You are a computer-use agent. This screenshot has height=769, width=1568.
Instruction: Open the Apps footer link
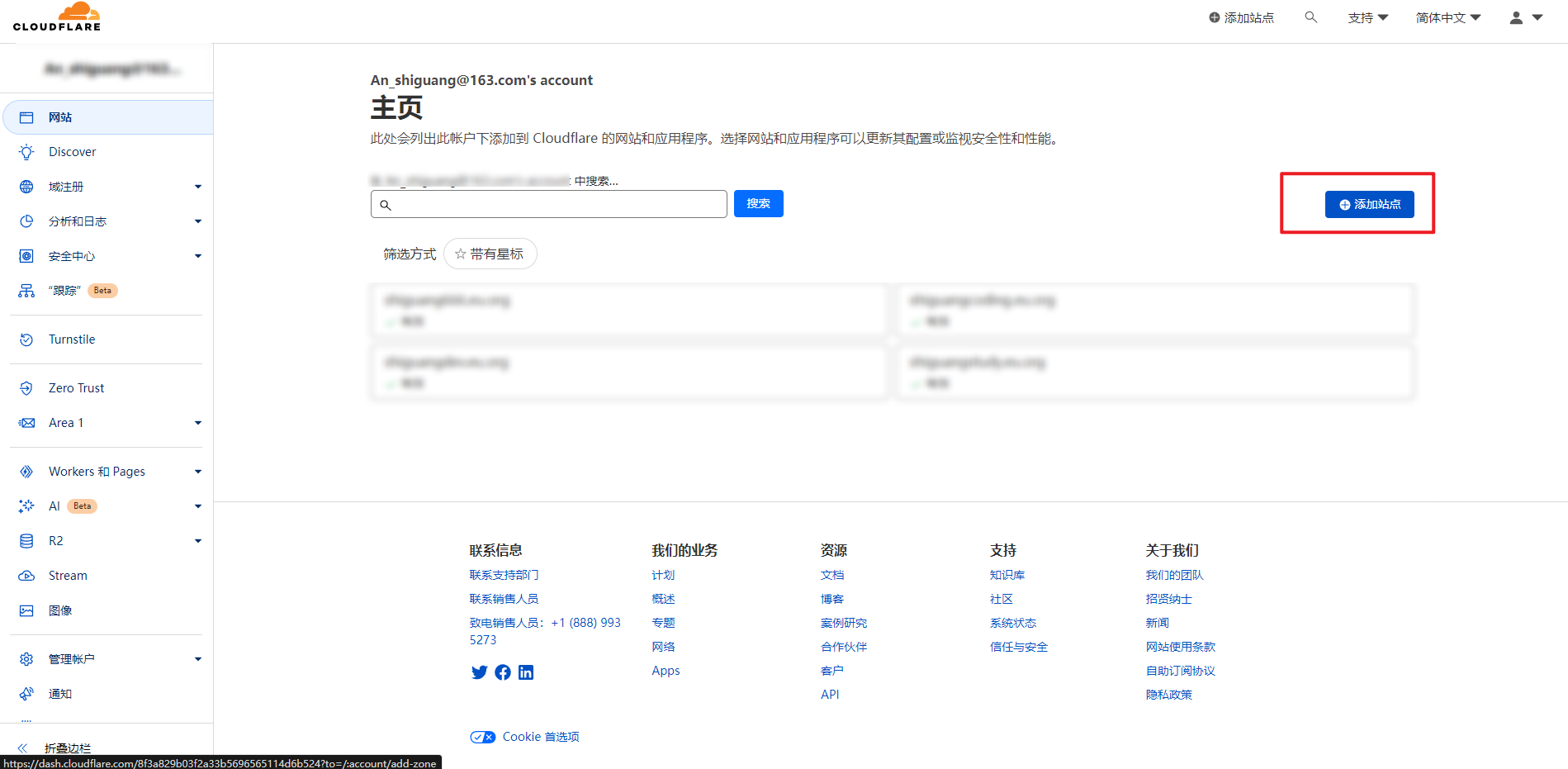point(666,671)
